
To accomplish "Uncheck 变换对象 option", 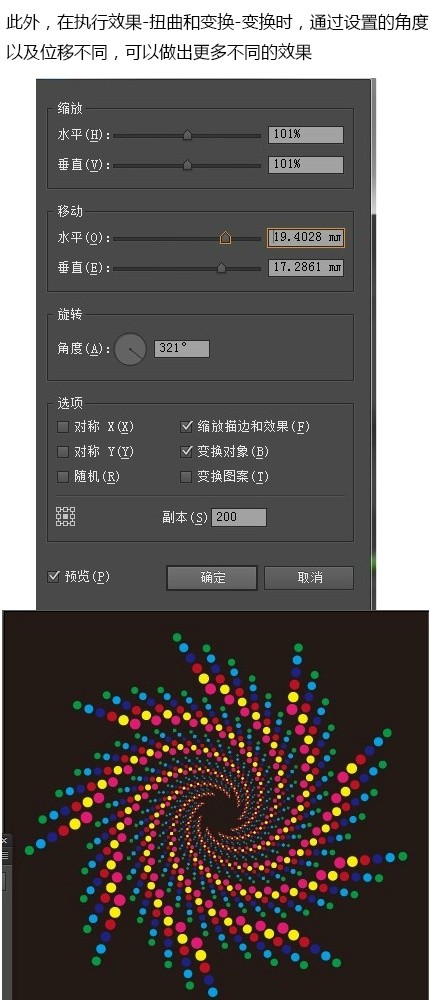I will tap(186, 452).
